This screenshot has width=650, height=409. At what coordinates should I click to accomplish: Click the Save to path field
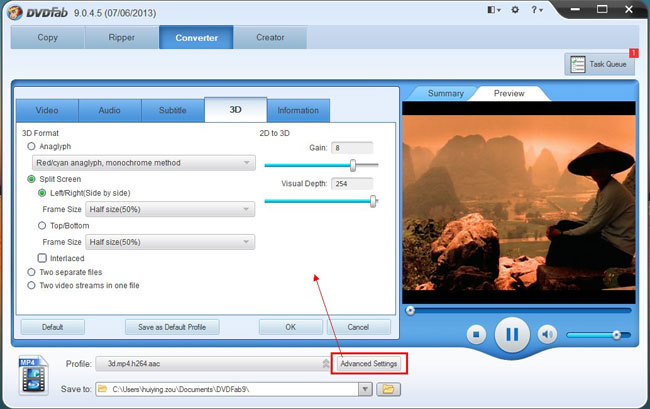tap(227, 389)
